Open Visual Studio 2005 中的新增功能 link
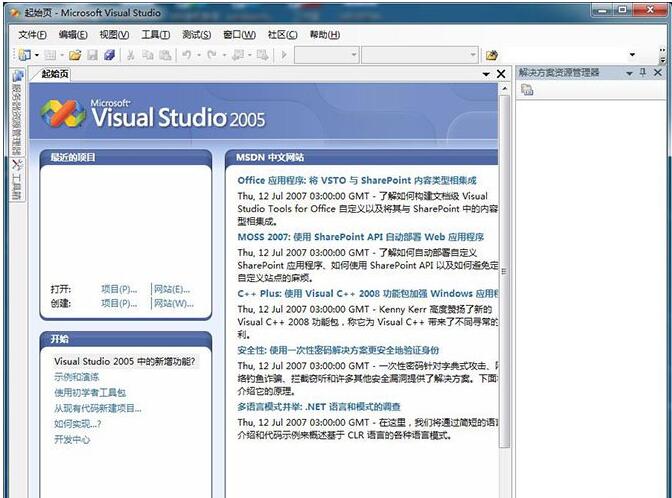The image size is (672, 498). click(x=124, y=361)
